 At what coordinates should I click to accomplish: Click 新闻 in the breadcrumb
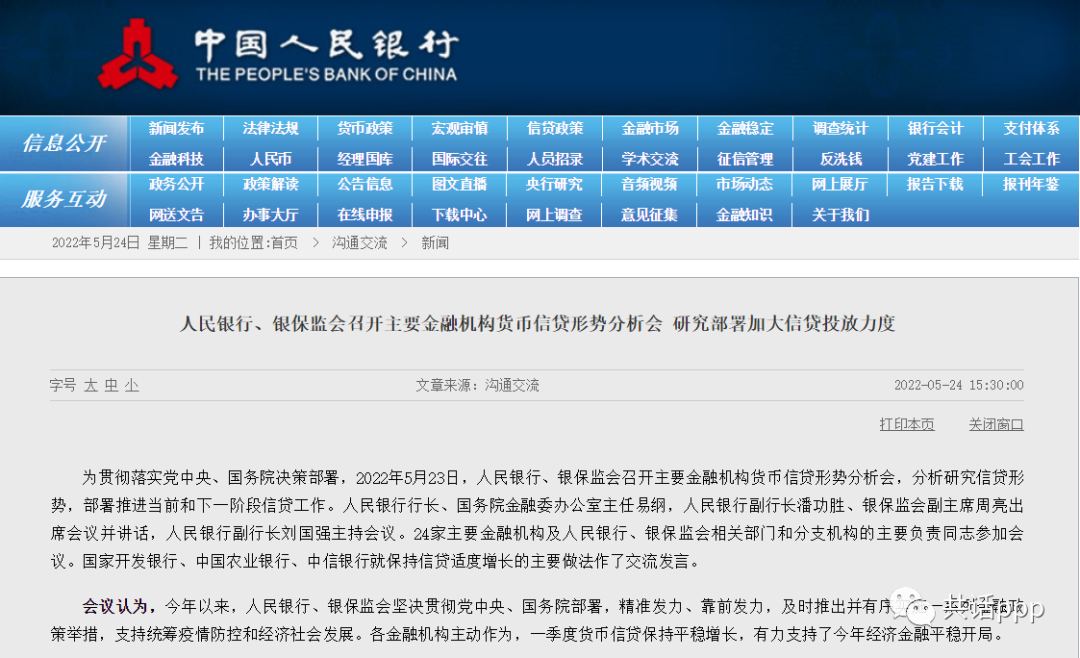point(435,243)
